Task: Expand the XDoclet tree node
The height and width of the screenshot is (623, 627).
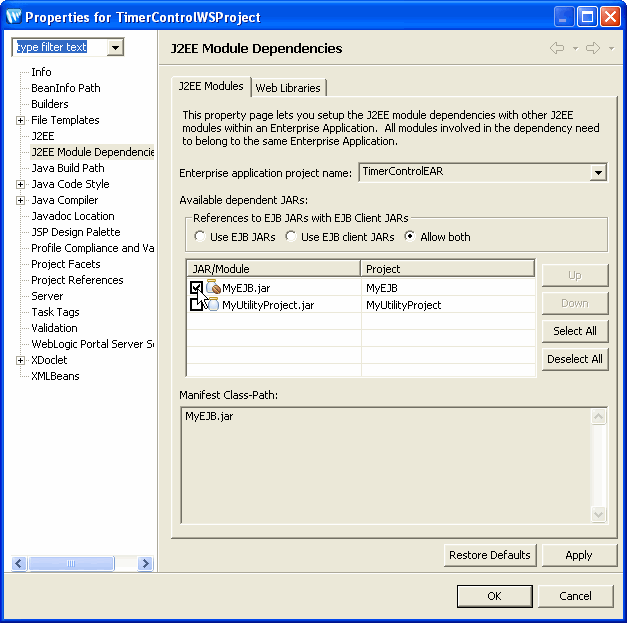Action: (20, 360)
